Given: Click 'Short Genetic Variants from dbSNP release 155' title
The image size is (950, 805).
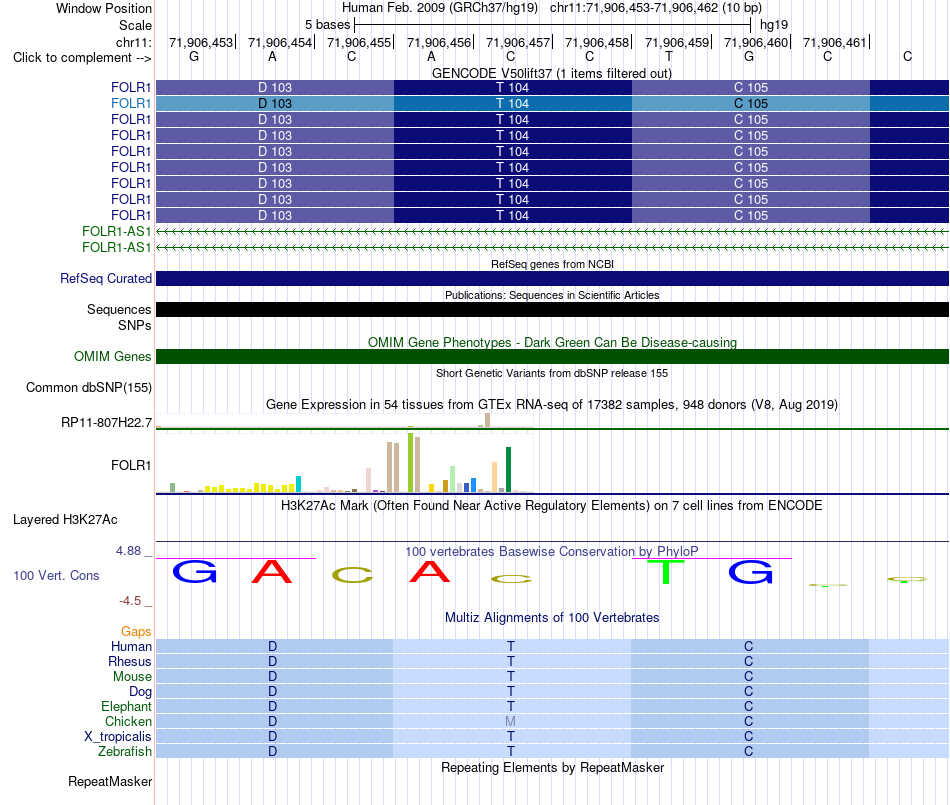Looking at the screenshot, I should [x=552, y=373].
